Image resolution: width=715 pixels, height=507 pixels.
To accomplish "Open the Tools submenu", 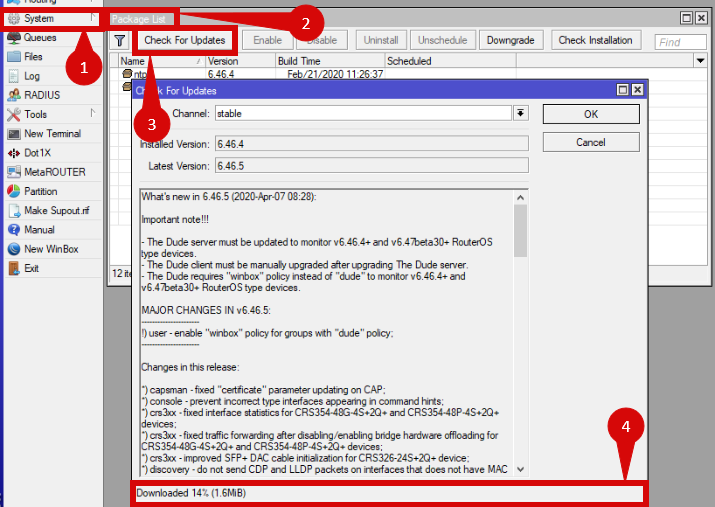I will (52, 114).
